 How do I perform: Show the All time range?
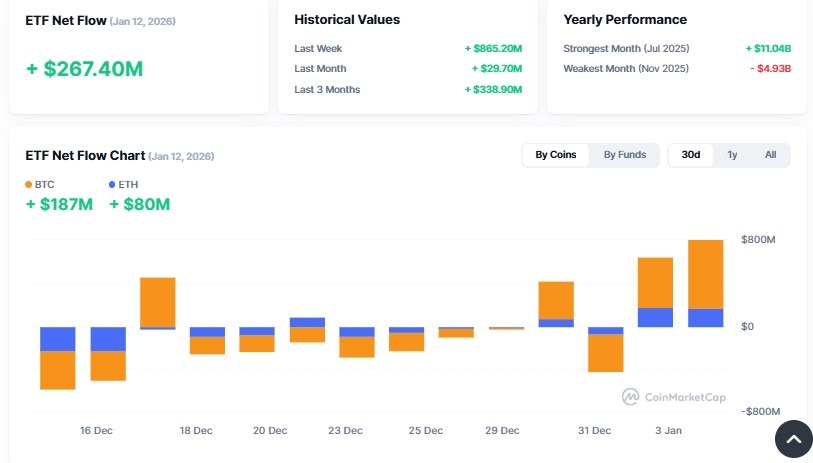[x=770, y=155]
